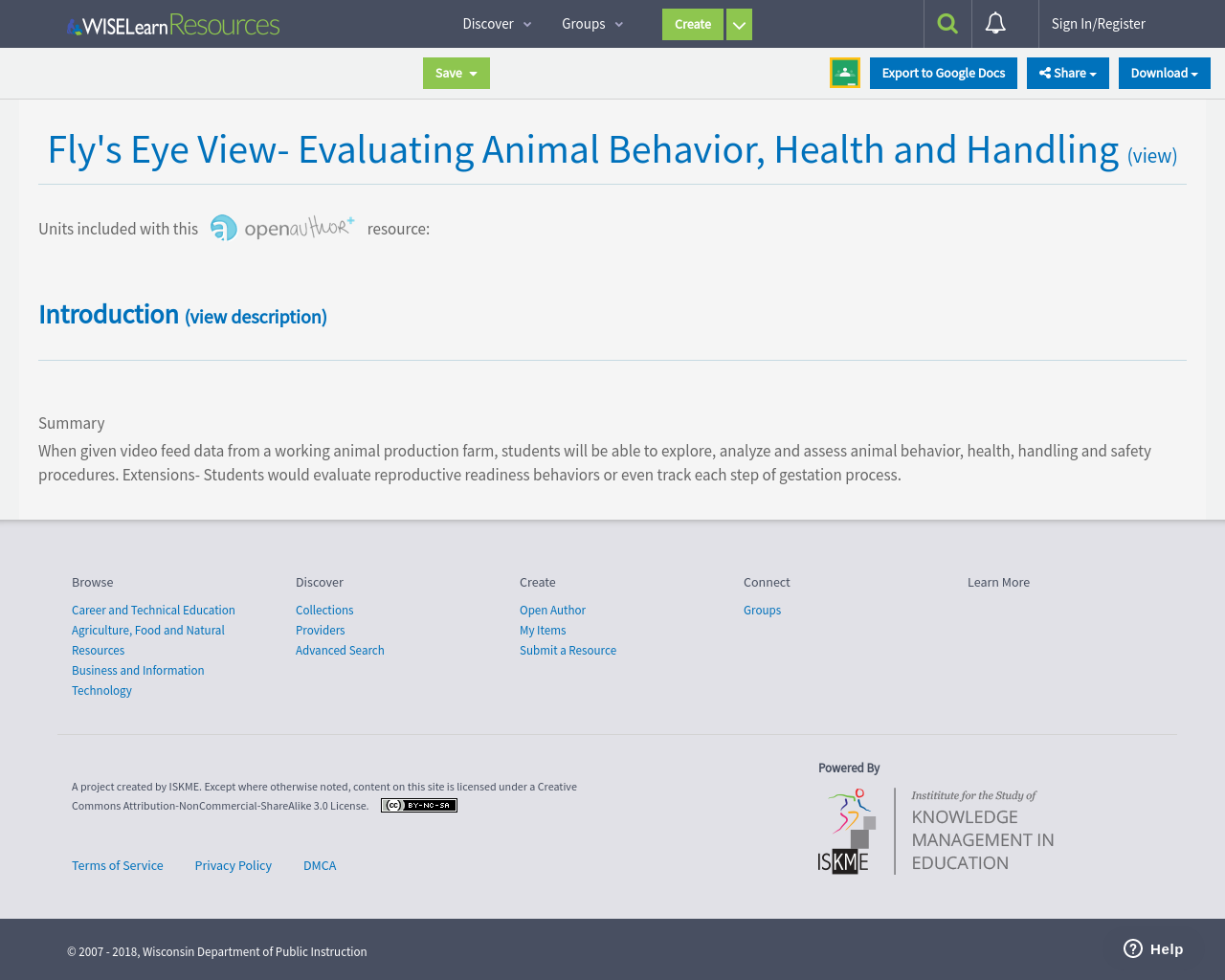
Task: Open the Share dropdown
Action: pyautogui.click(x=1067, y=72)
